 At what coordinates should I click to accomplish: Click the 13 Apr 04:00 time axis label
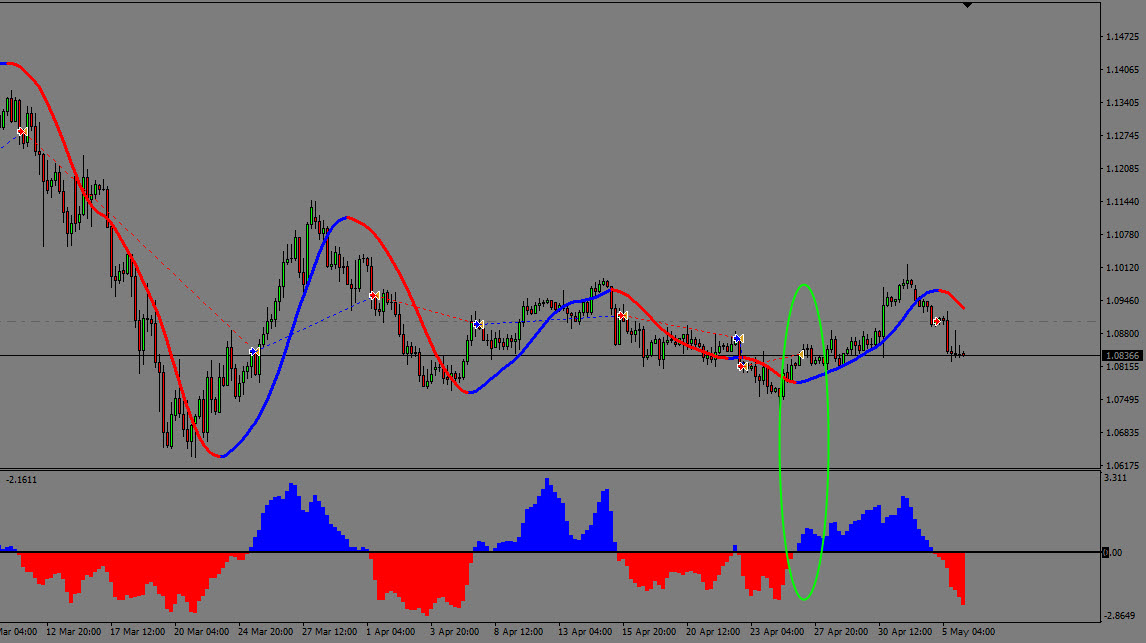(583, 632)
